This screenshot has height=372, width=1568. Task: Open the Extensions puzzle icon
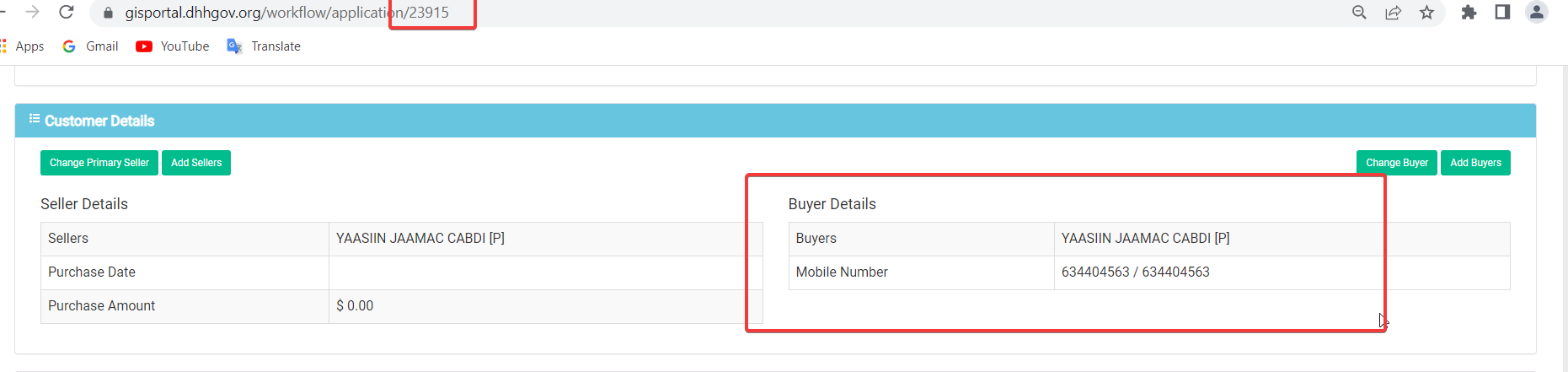coord(1469,13)
